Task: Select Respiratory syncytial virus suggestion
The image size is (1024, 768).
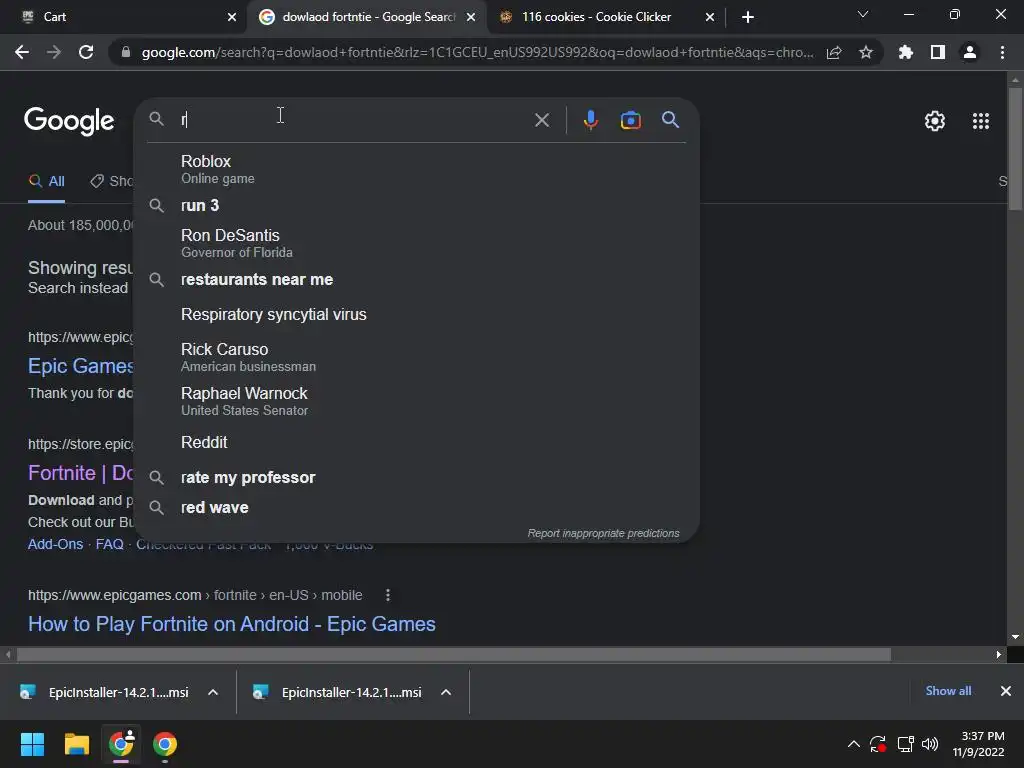Action: coord(416,314)
